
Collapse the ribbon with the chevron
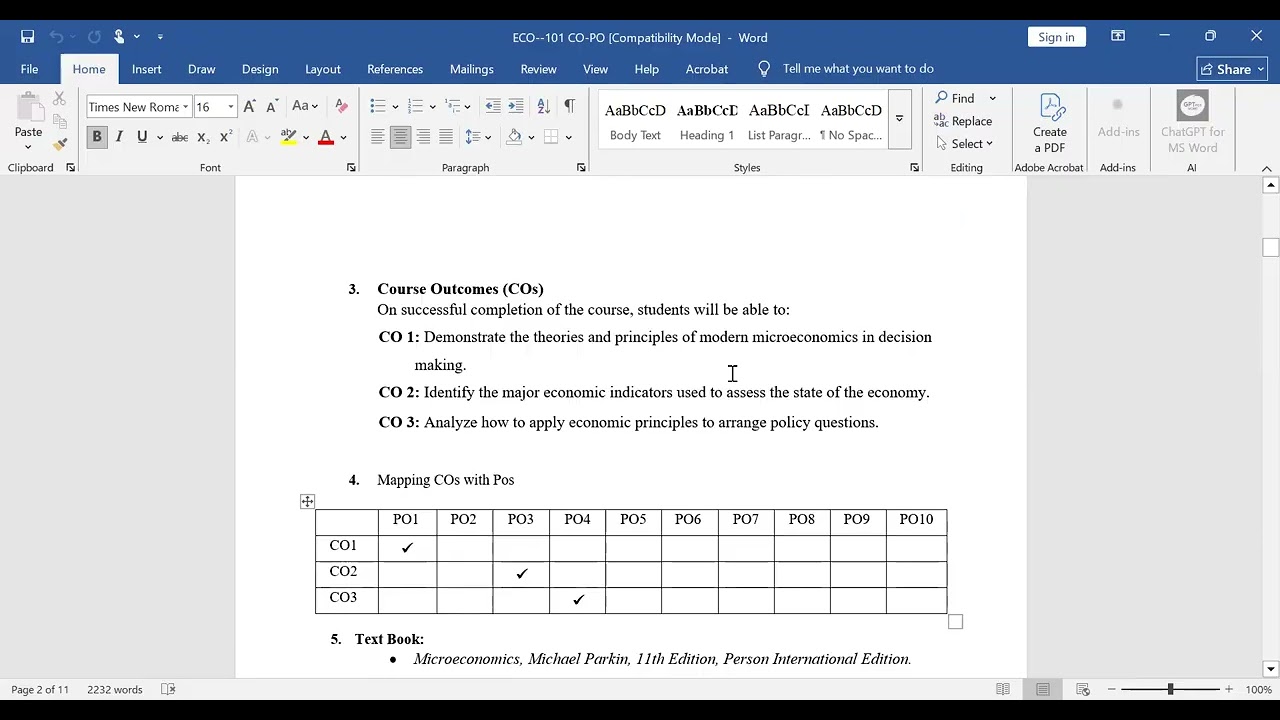tap(1266, 168)
